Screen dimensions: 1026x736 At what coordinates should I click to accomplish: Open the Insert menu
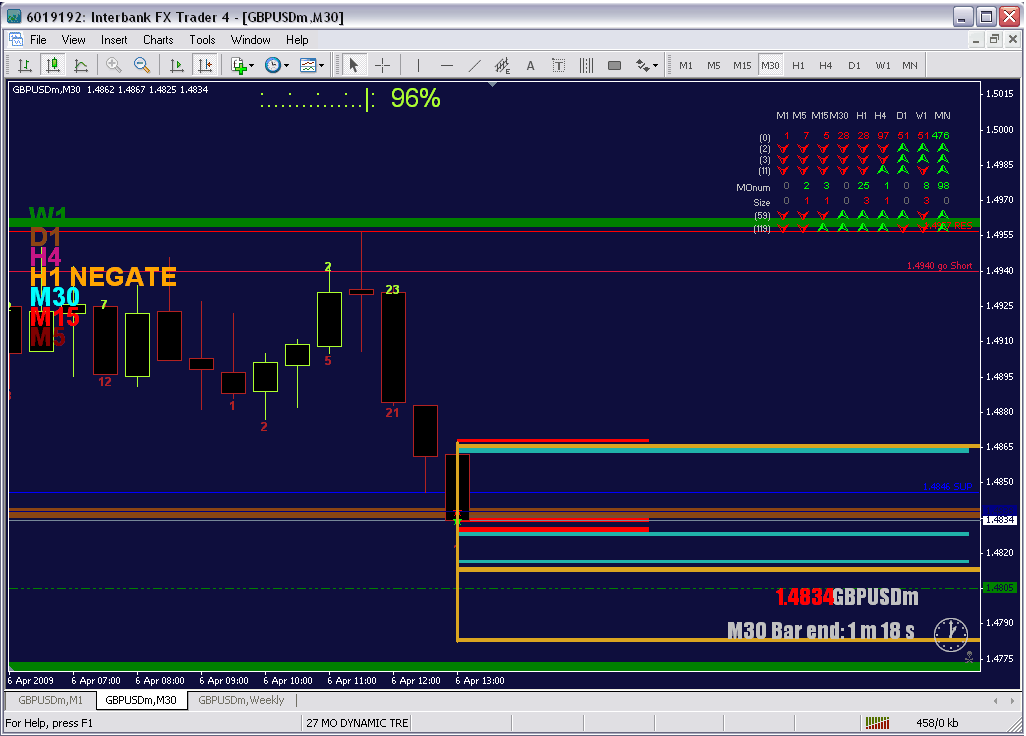tap(114, 40)
